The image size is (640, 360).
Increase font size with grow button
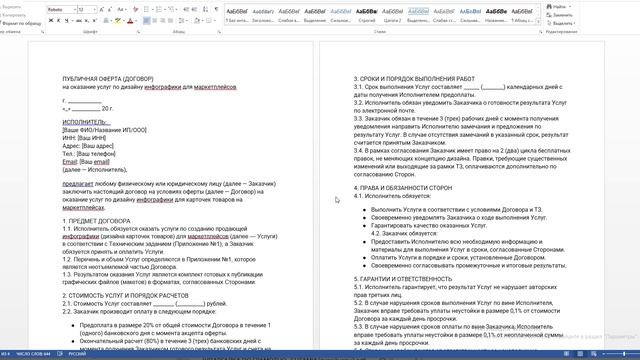tap(102, 9)
